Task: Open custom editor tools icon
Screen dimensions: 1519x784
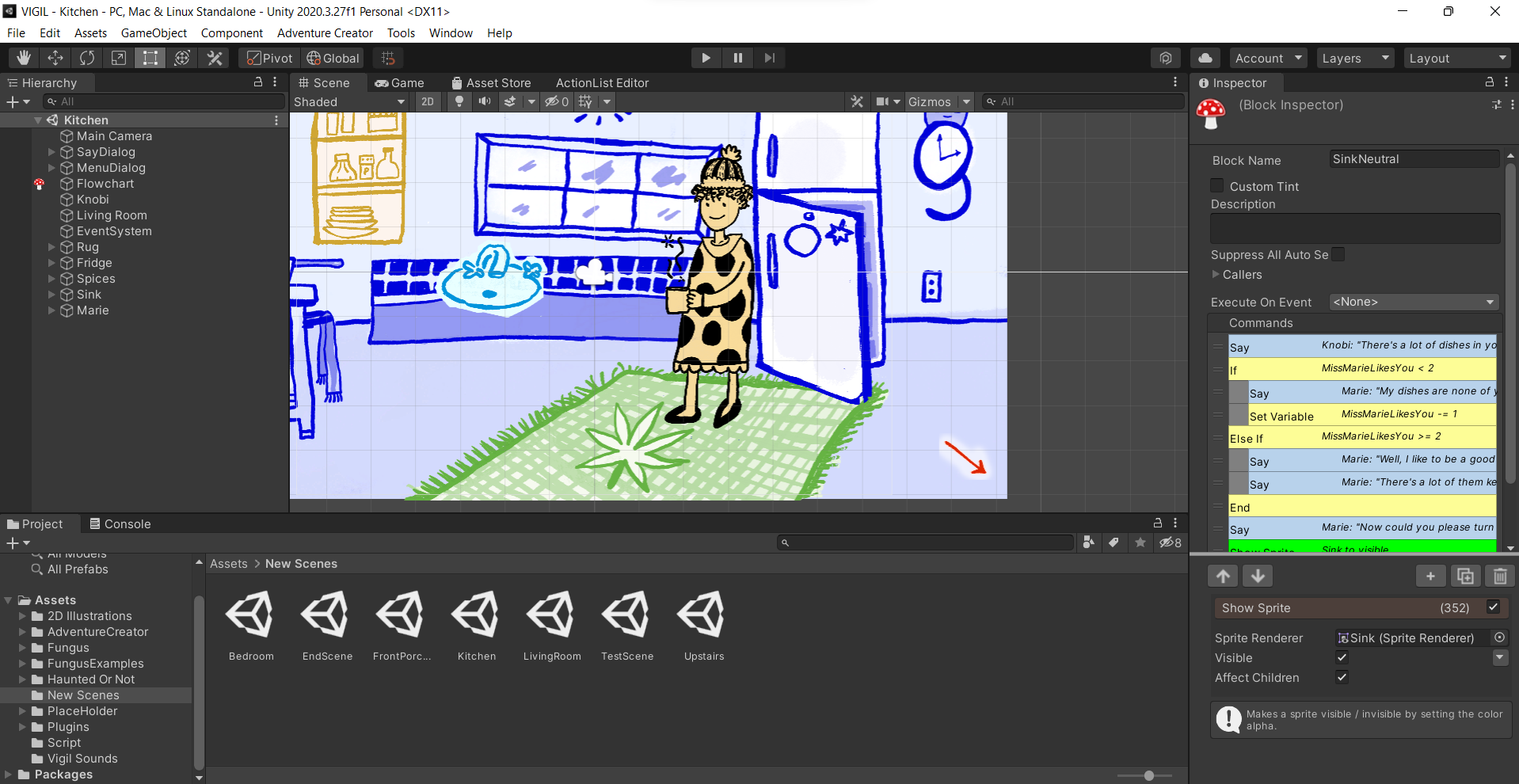Action: (215, 58)
